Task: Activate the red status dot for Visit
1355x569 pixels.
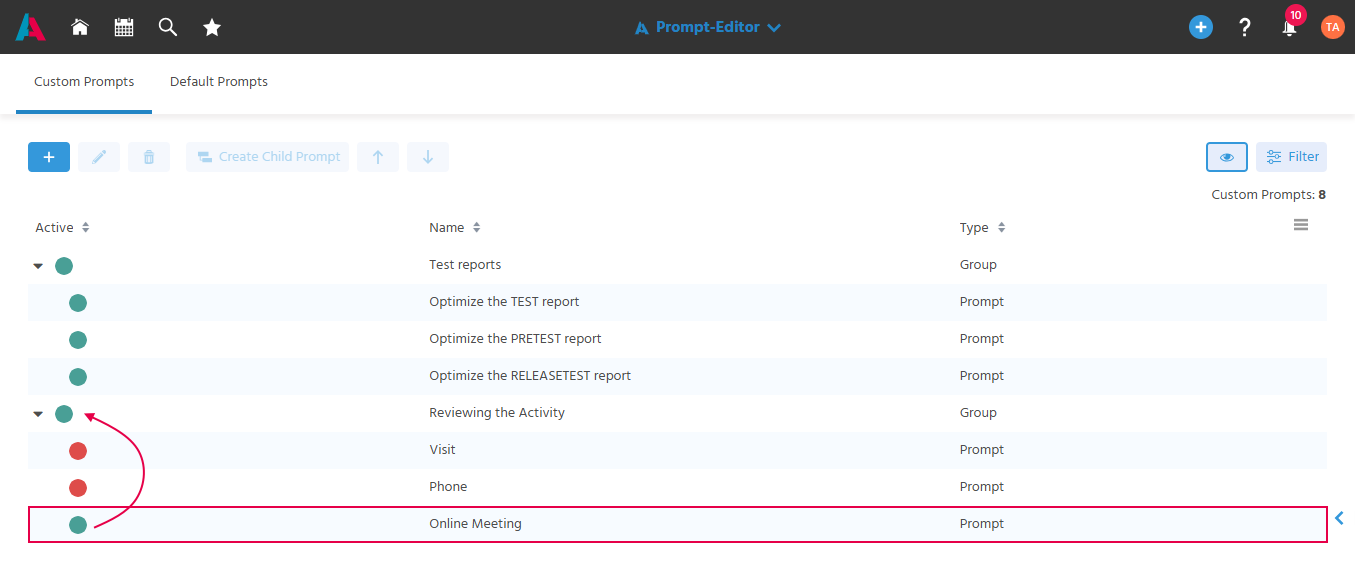Action: pos(78,451)
